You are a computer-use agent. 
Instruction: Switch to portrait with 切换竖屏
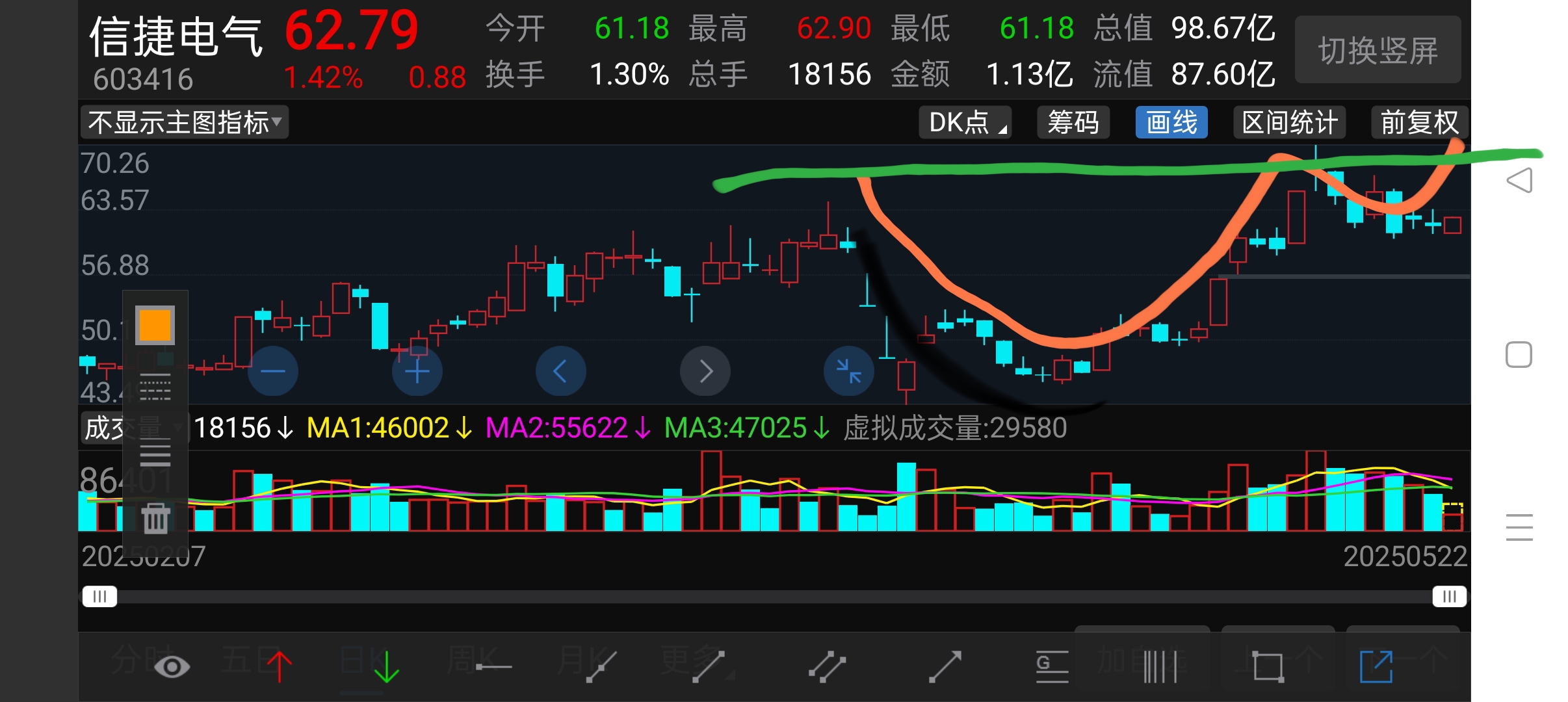1378,50
